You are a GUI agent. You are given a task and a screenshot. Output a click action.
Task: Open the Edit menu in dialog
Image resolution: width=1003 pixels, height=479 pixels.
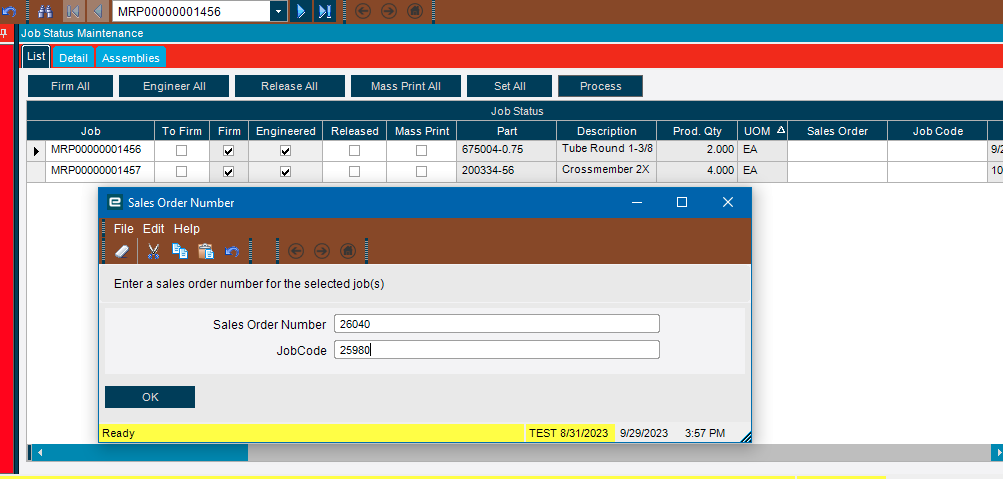[x=154, y=228]
